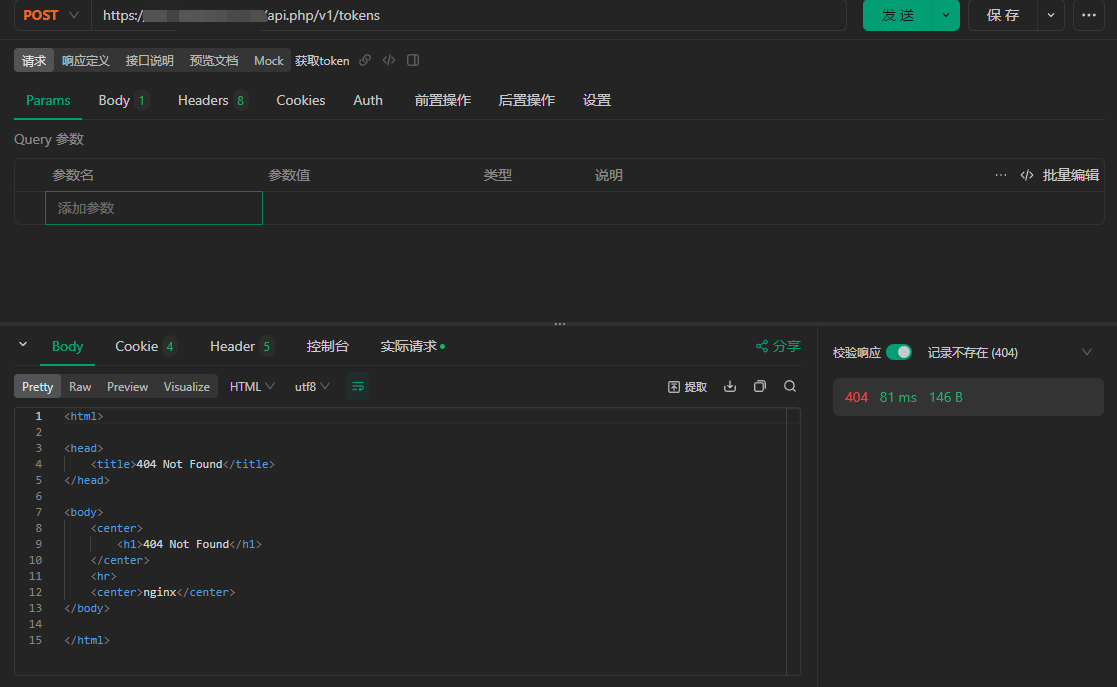Click the 添加参数 parameter name field
The image size is (1117, 687).
(x=154, y=208)
